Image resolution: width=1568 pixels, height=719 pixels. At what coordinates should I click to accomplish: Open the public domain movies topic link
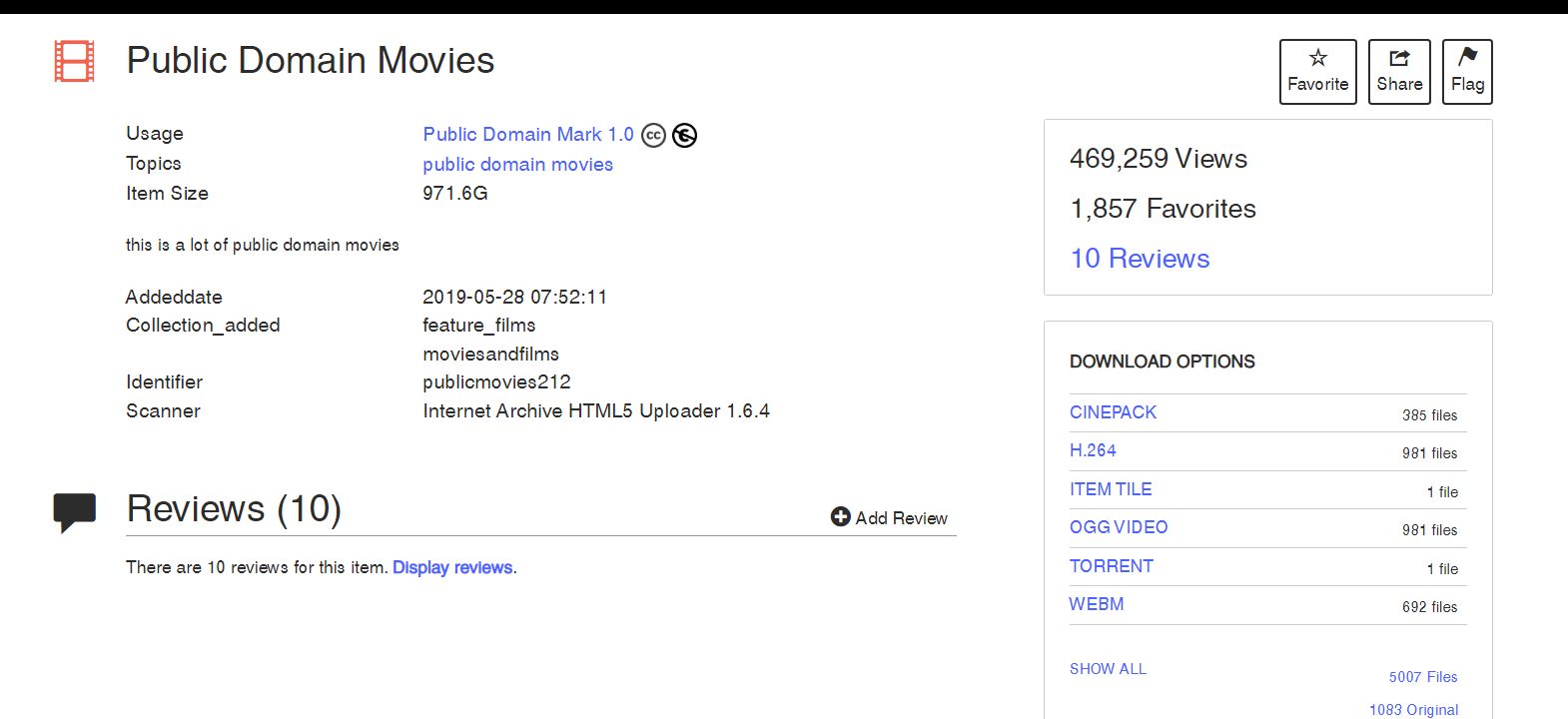[517, 164]
